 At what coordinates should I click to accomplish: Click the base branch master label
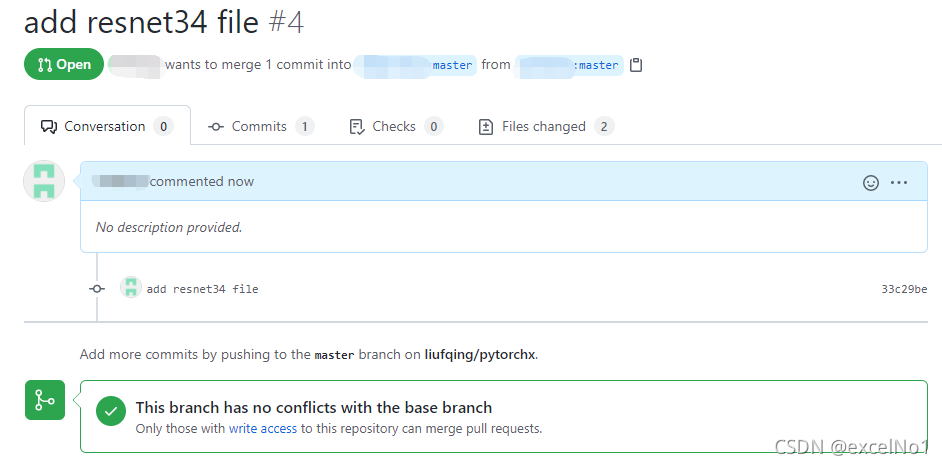[x=452, y=65]
